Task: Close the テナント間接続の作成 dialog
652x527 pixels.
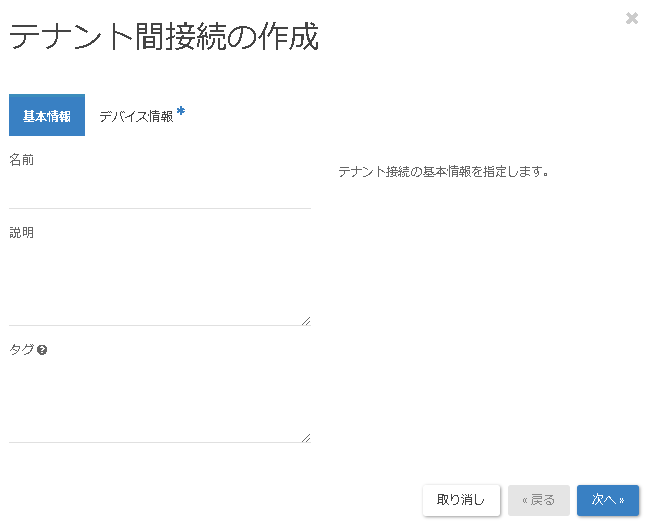Action: [631, 18]
